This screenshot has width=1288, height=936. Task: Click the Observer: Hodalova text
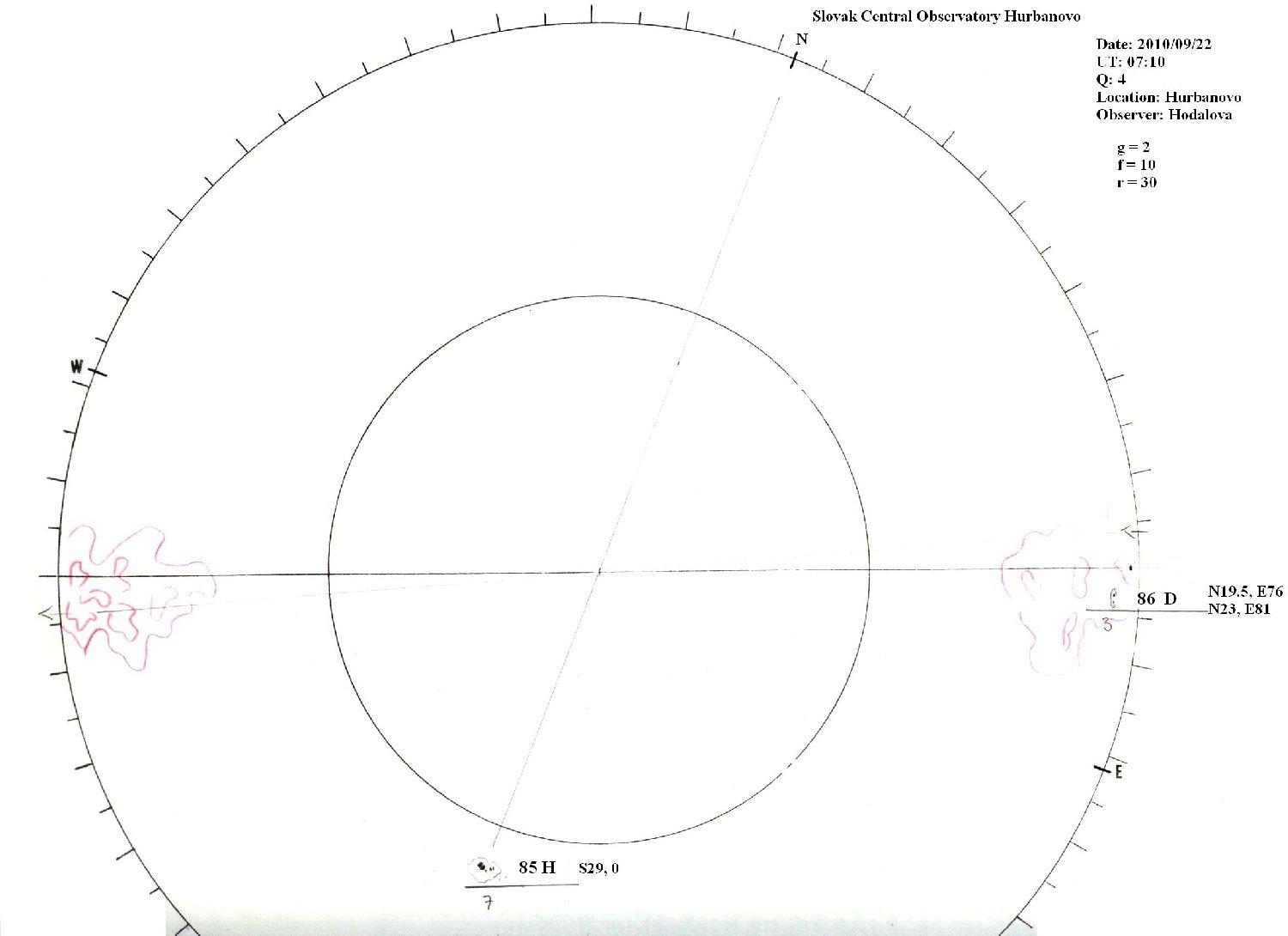pos(1163,115)
